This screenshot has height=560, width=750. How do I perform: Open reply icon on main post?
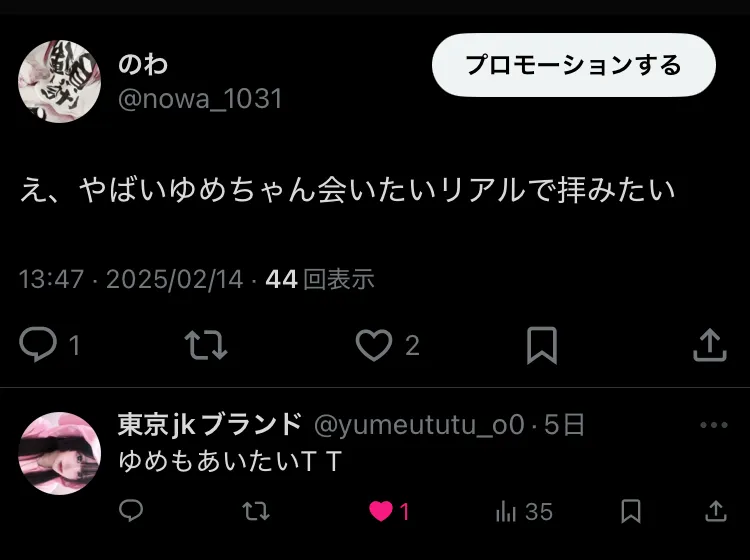click(x=38, y=344)
